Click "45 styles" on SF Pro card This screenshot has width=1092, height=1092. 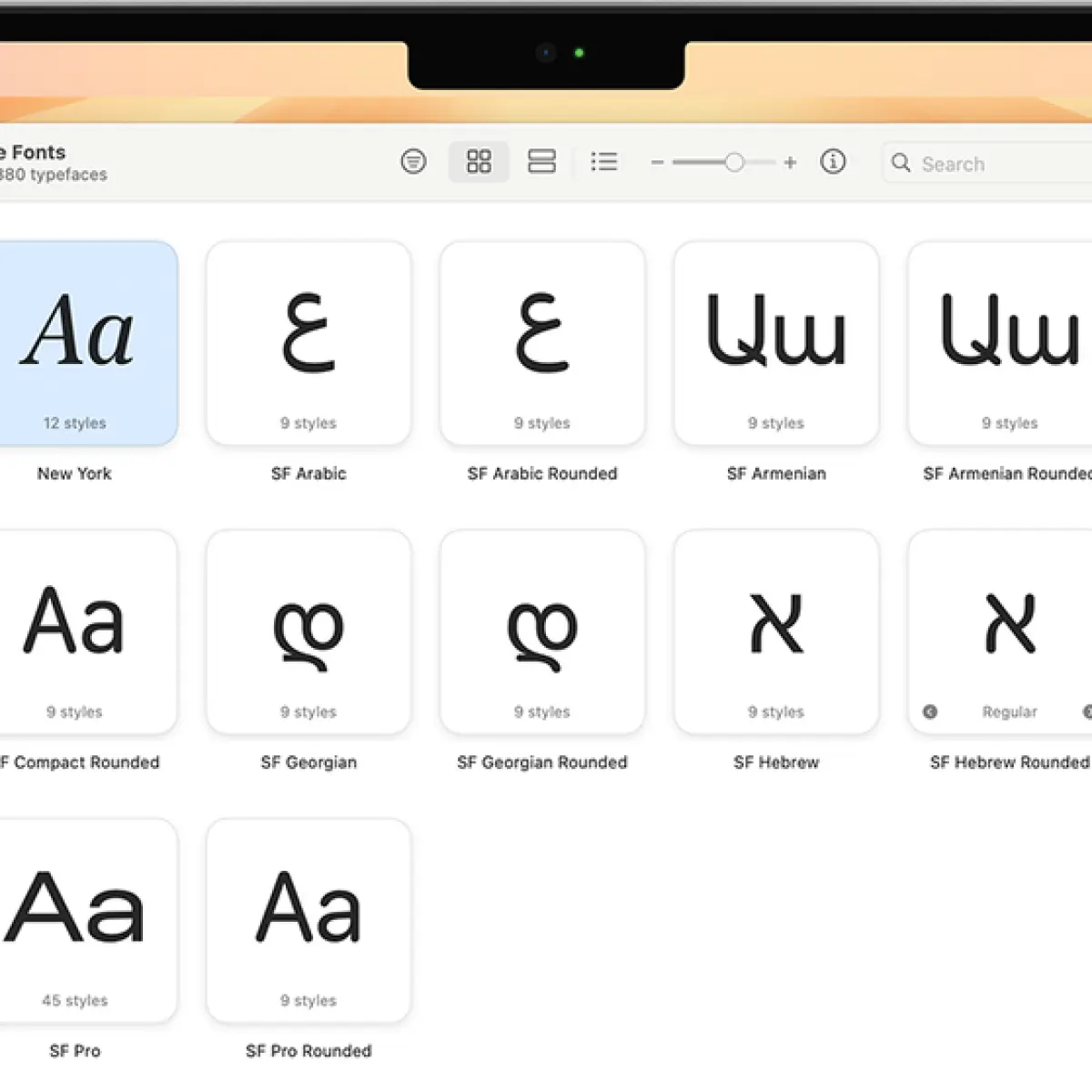[x=75, y=1000]
